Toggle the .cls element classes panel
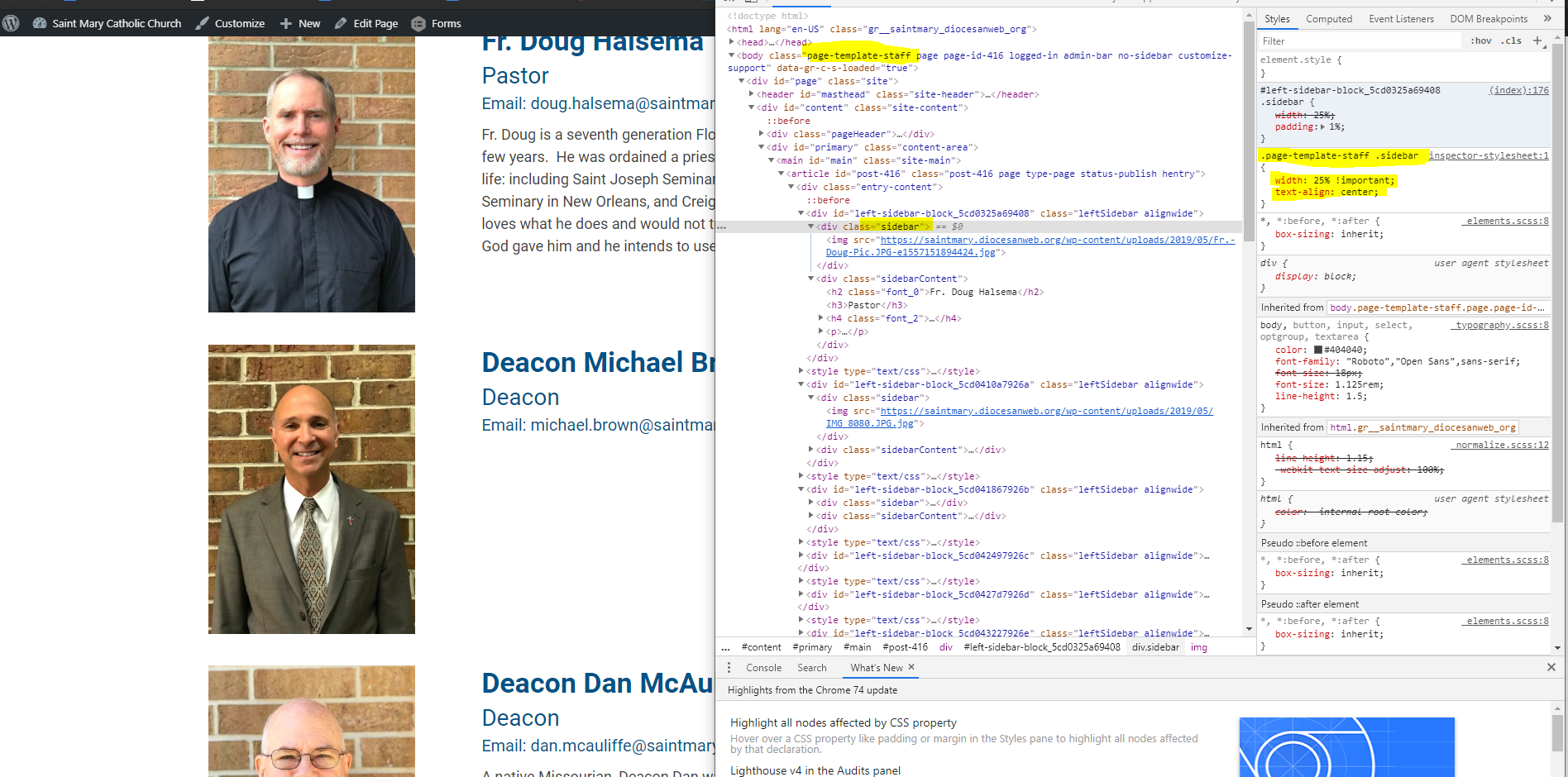 tap(1513, 41)
